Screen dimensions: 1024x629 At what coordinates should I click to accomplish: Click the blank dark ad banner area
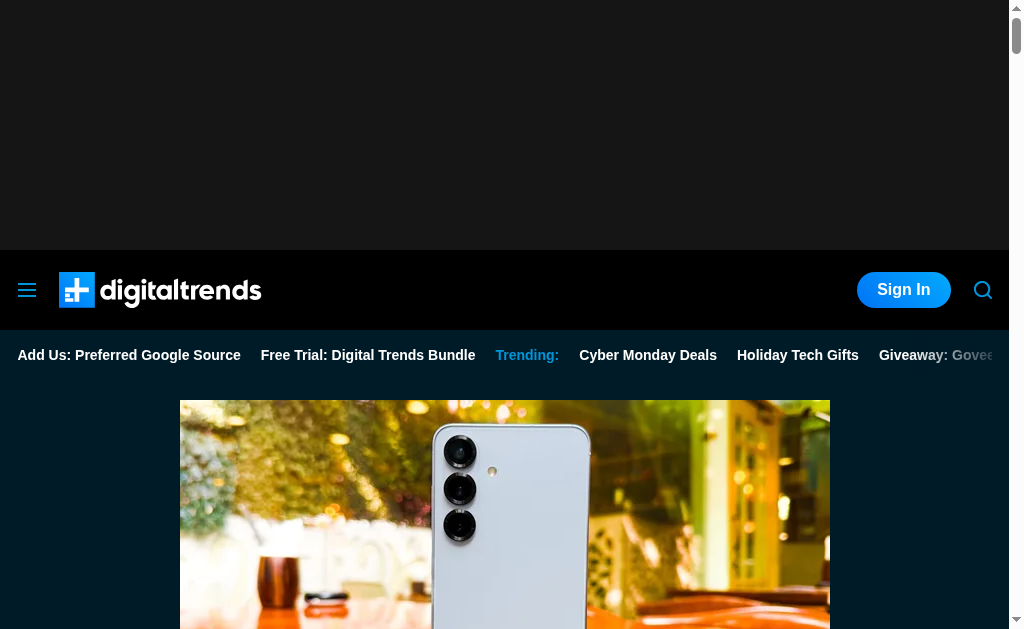pos(504,125)
